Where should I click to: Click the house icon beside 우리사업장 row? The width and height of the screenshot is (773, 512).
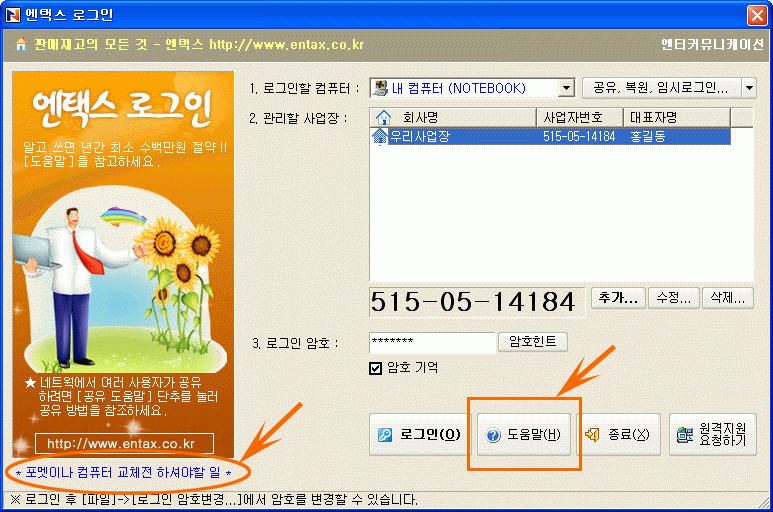point(380,136)
